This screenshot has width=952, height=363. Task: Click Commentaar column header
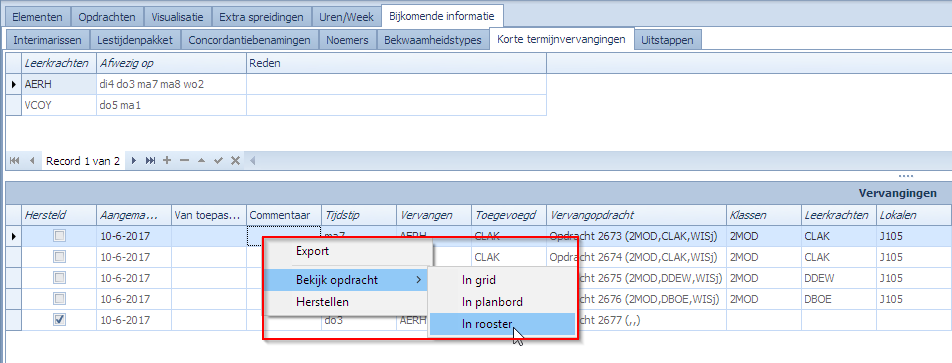284,215
